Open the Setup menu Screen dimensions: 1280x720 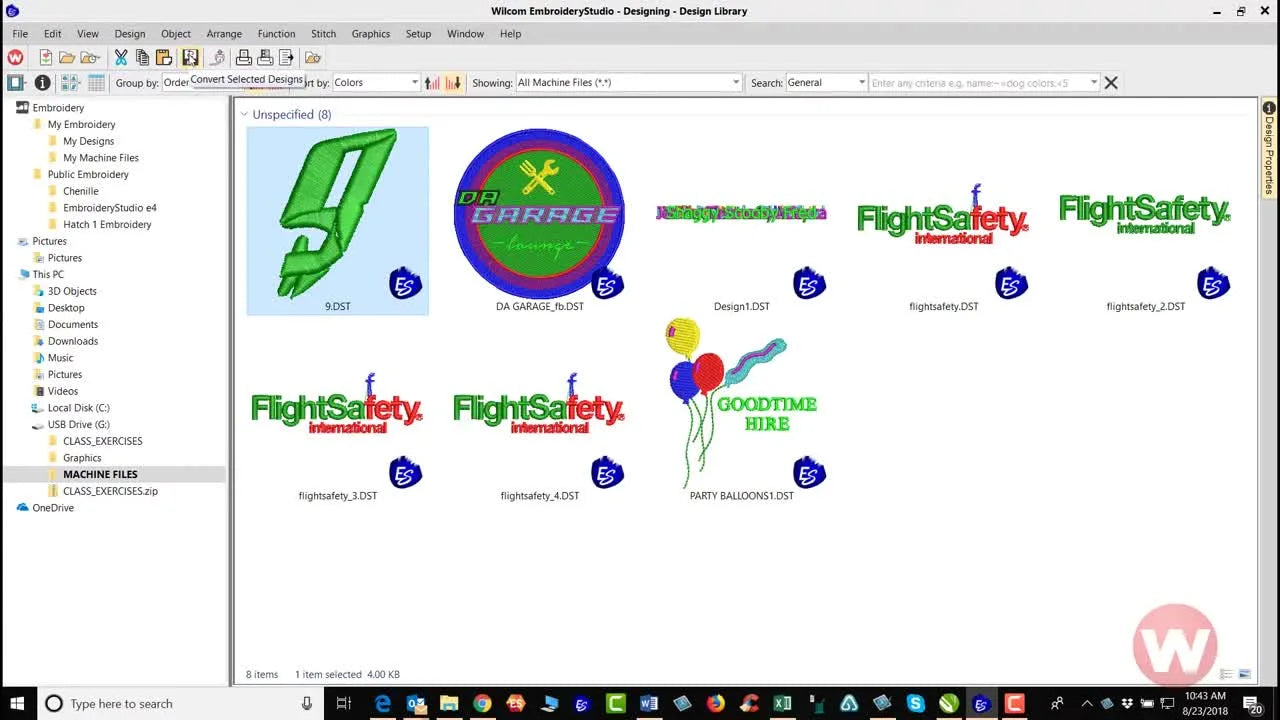(x=418, y=34)
